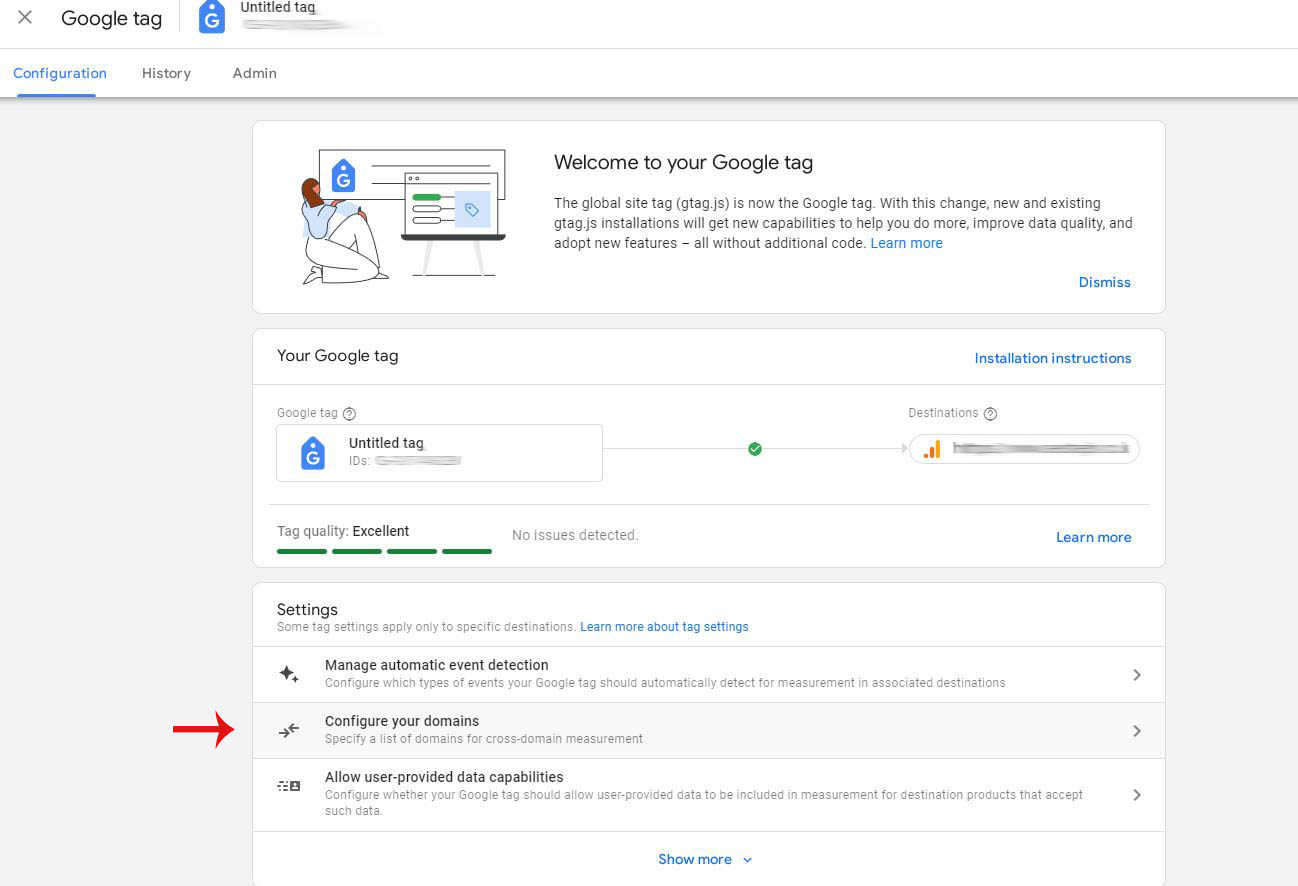This screenshot has width=1298, height=886.
Task: Open the Admin tab
Action: pyautogui.click(x=255, y=73)
